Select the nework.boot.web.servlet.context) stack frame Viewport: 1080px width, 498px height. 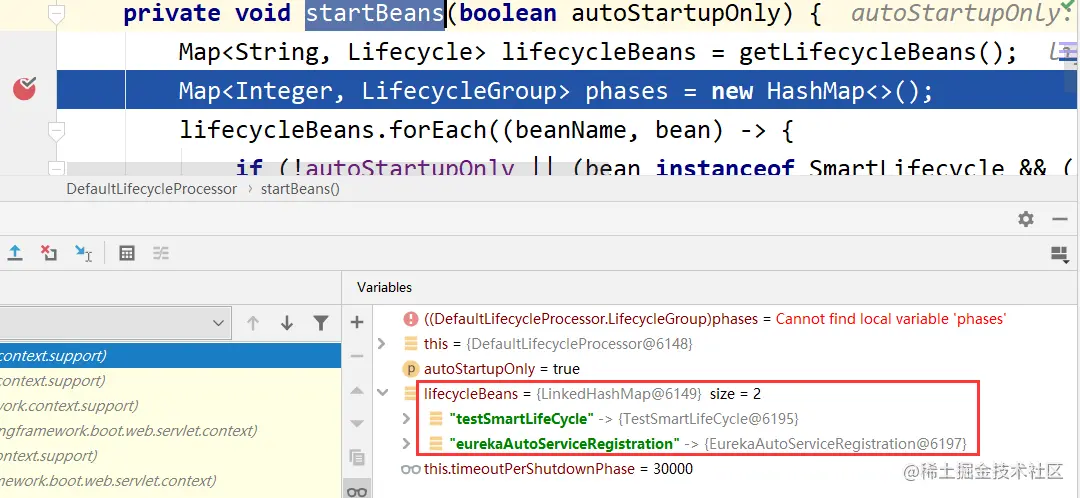tap(170, 480)
